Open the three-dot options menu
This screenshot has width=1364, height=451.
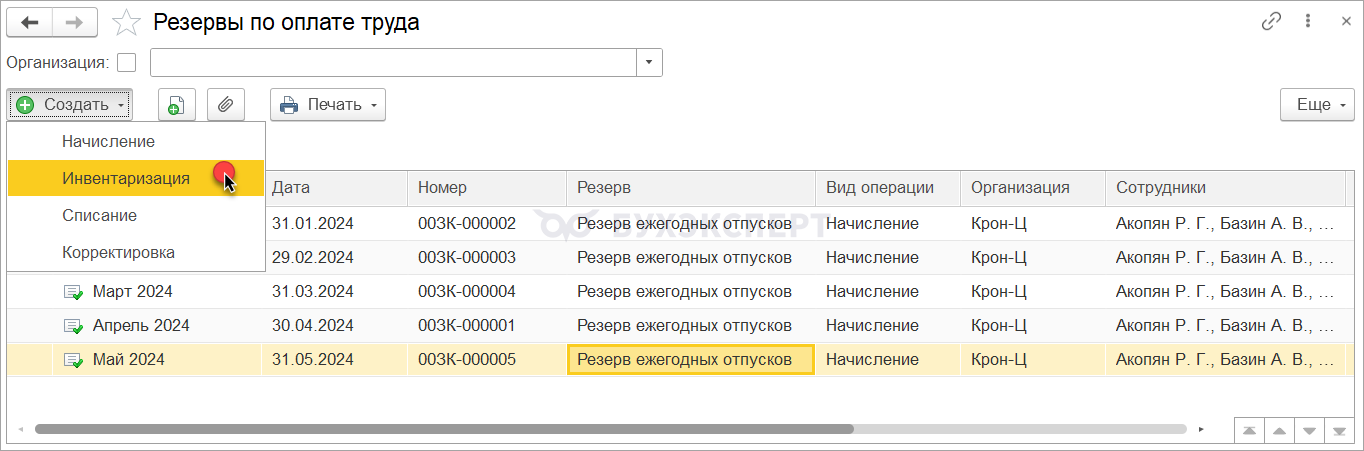[1308, 22]
